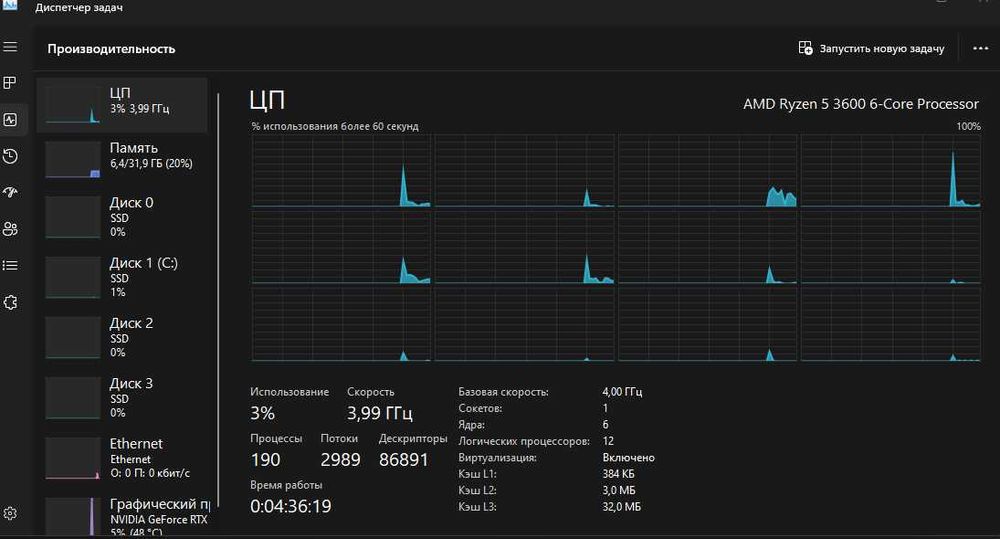
Task: Click L1 cache value '384 КБ'
Action: click(618, 474)
